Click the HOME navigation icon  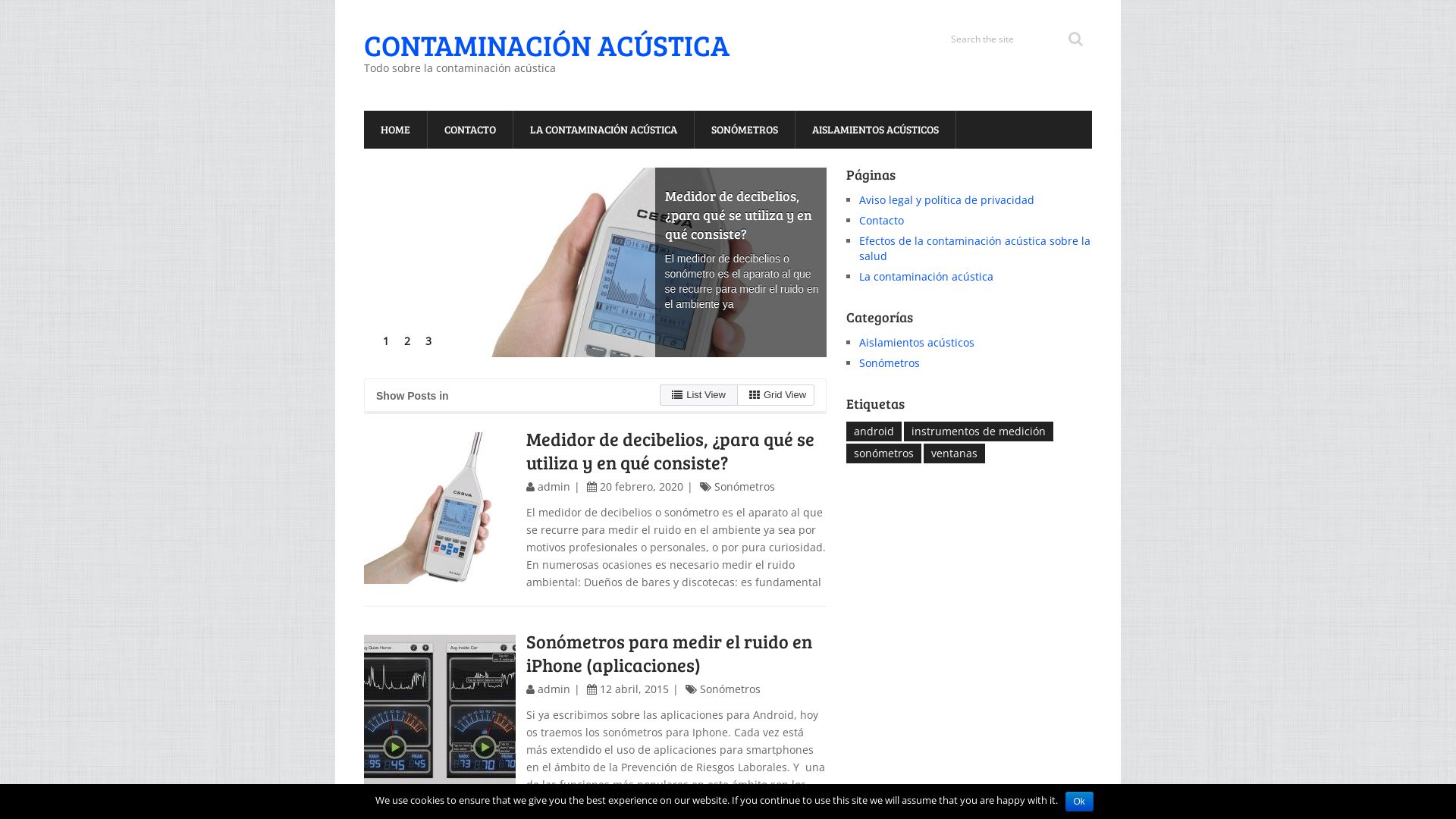(395, 129)
